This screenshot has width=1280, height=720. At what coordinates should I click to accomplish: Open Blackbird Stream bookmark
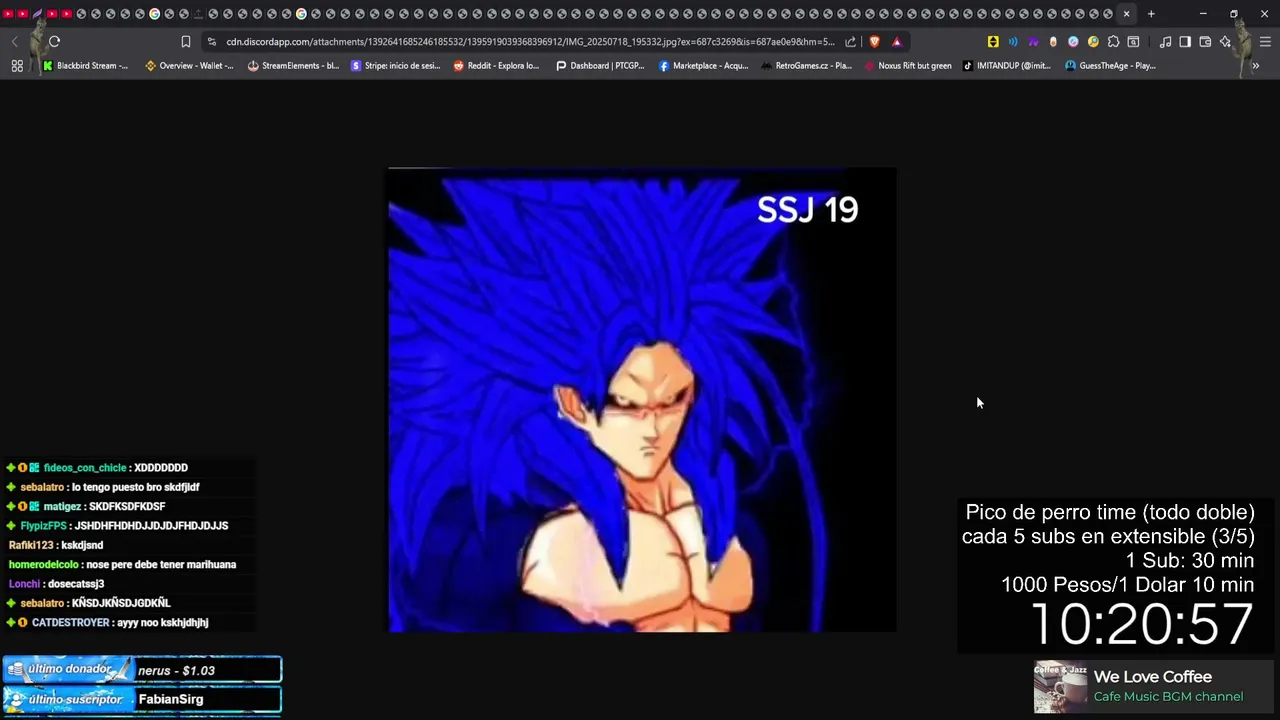86,66
